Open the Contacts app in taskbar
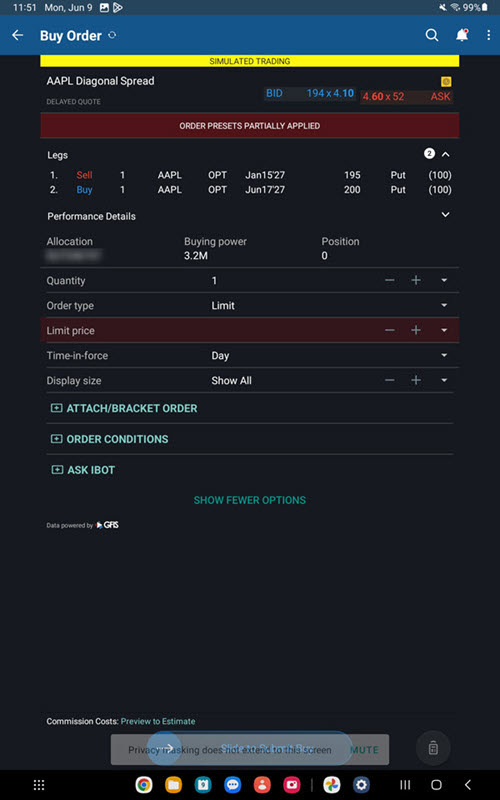500x800 pixels. pyautogui.click(x=262, y=785)
